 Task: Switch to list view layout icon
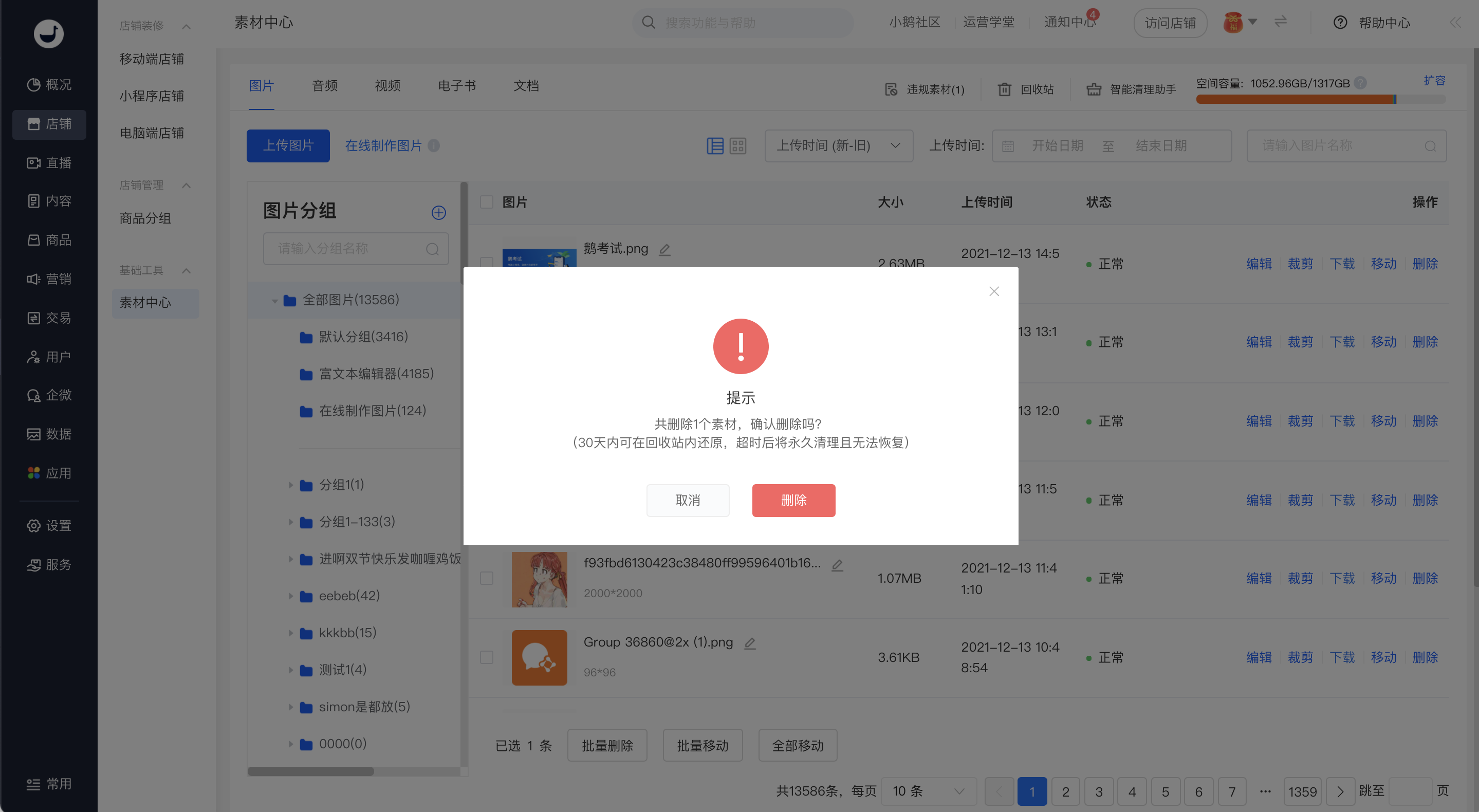[715, 146]
